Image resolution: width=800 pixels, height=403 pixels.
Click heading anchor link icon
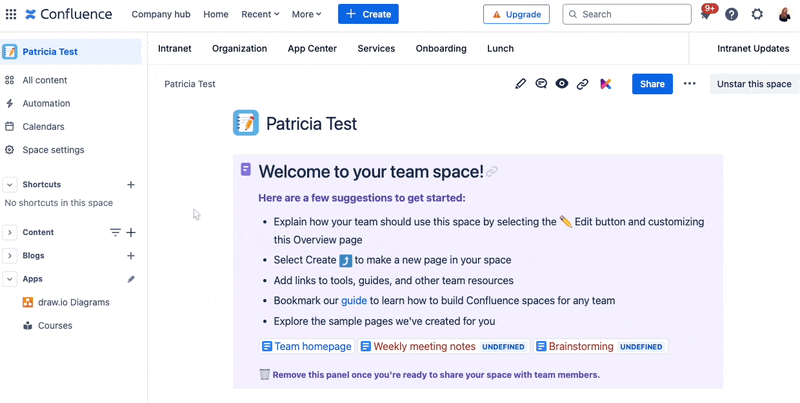click(x=492, y=172)
